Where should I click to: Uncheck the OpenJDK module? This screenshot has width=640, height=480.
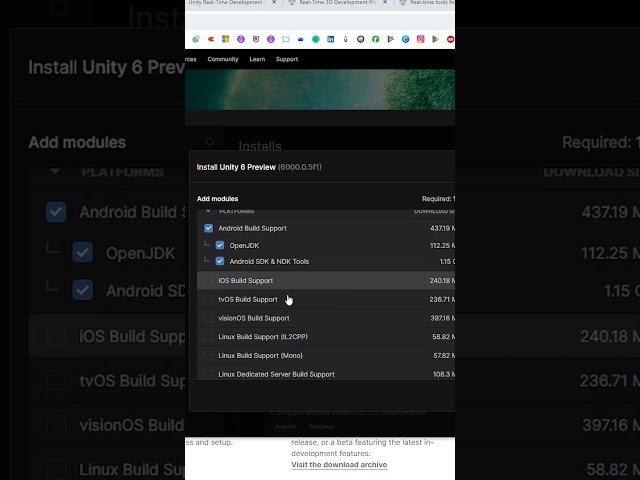coord(220,245)
